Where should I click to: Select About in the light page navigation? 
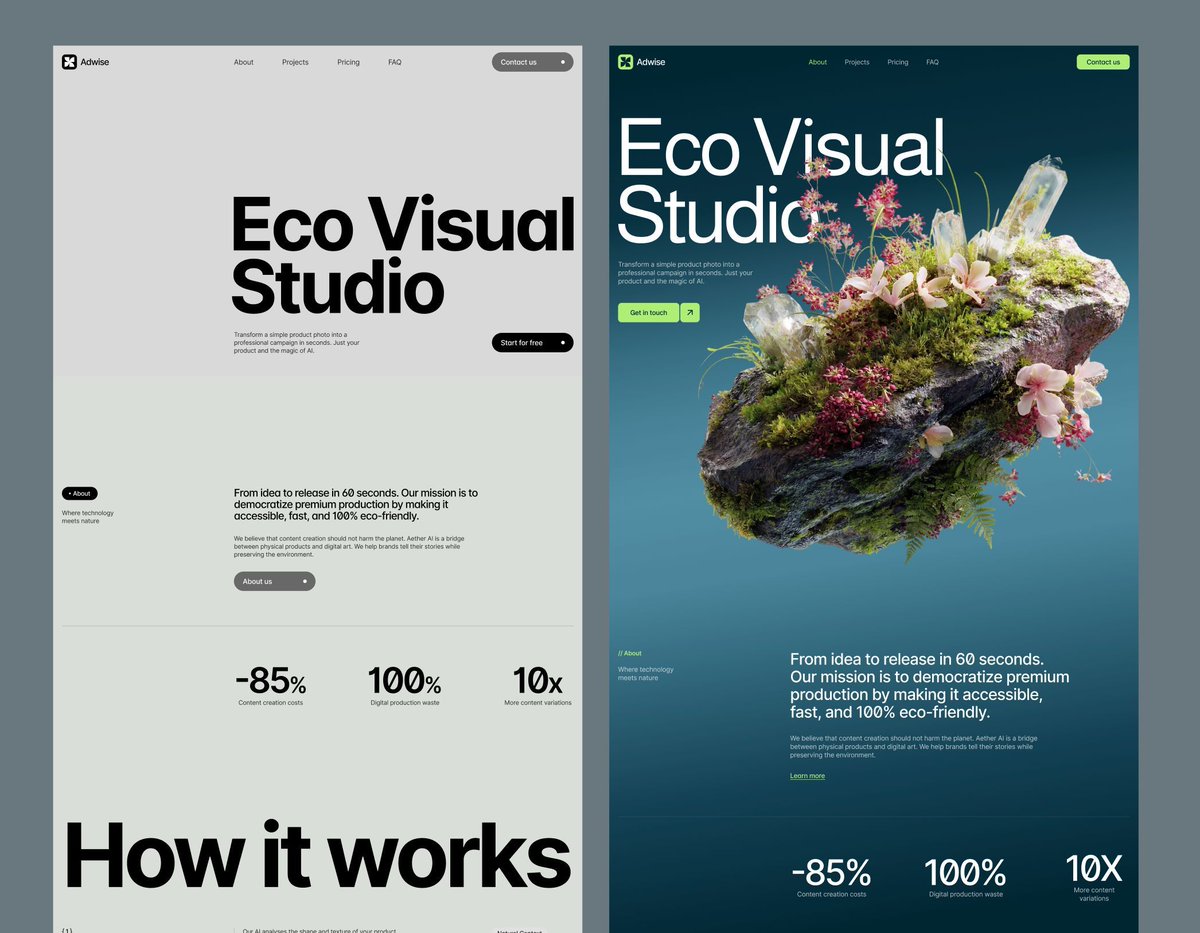click(x=243, y=61)
